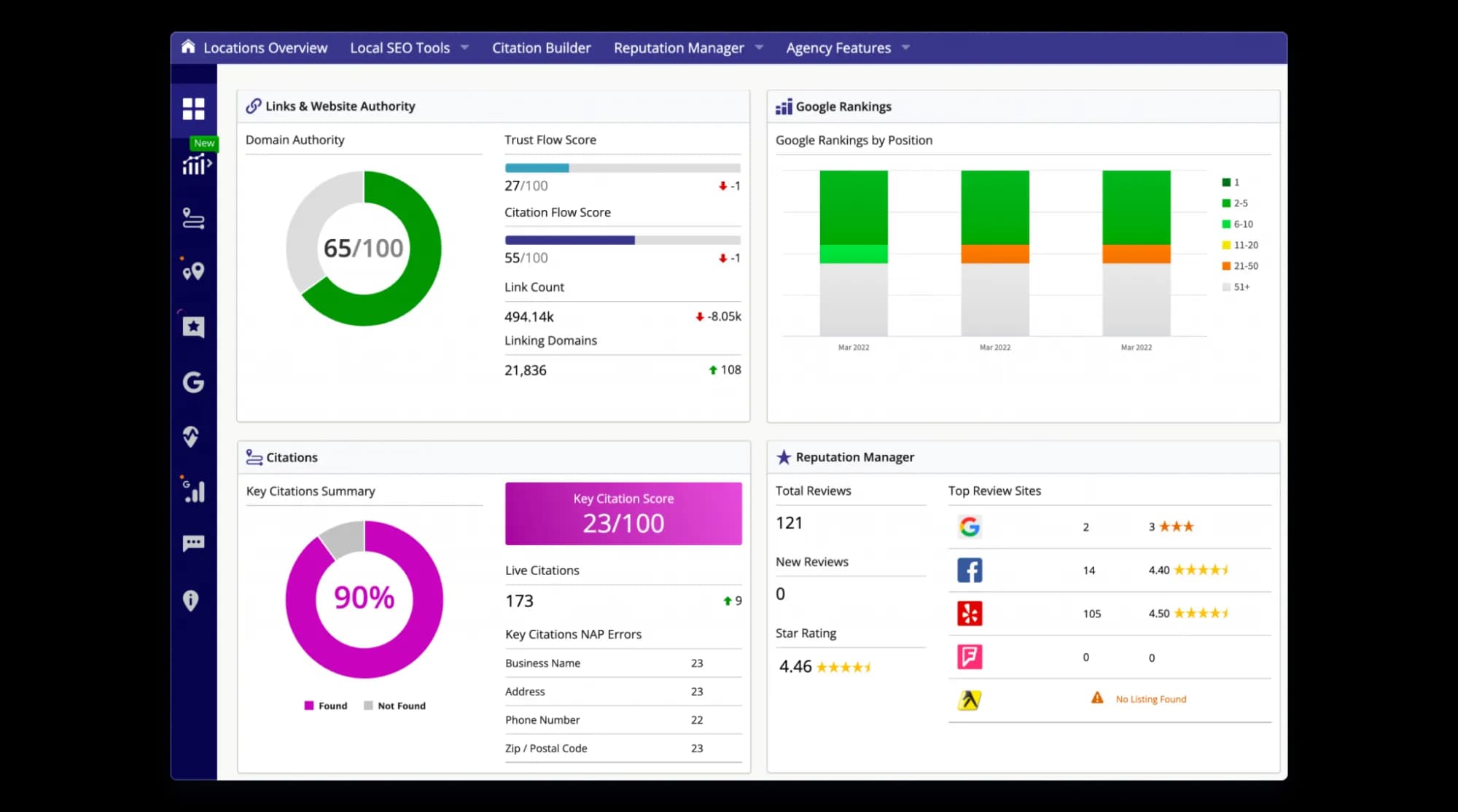The image size is (1458, 812).
Task: Open the Citations tool from the sidebar
Action: coord(193,219)
